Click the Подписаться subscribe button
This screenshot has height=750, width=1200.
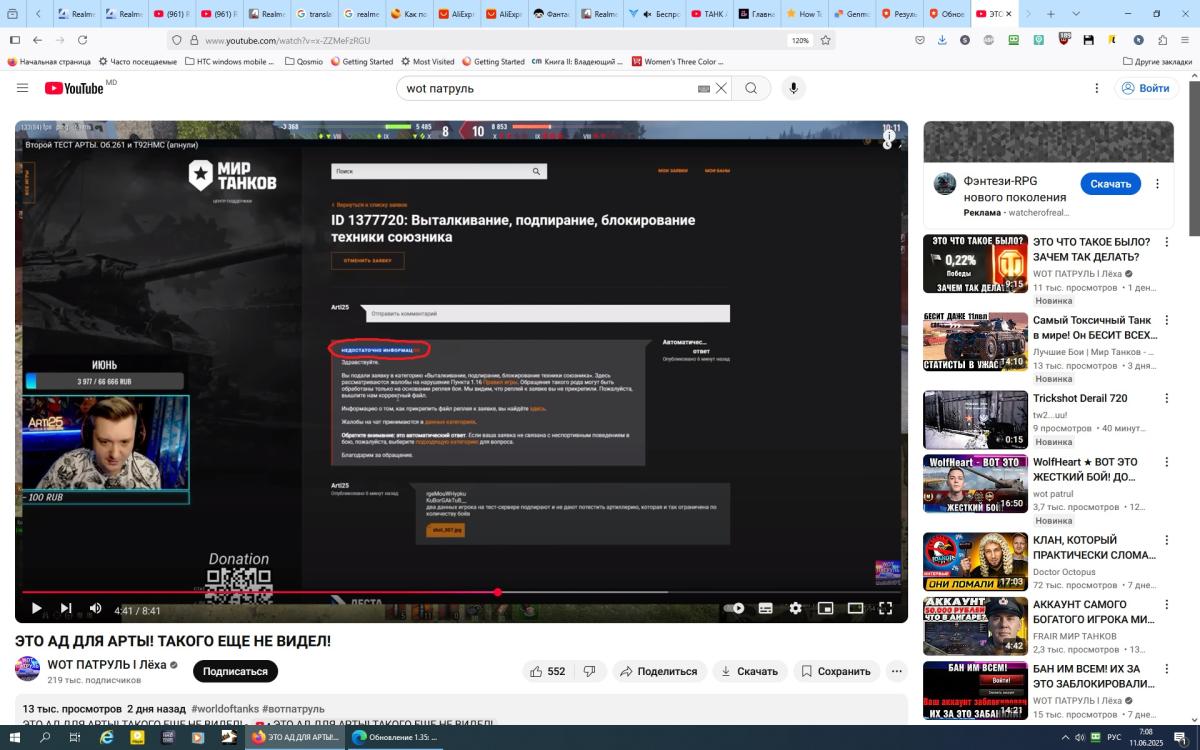pyautogui.click(x=235, y=671)
